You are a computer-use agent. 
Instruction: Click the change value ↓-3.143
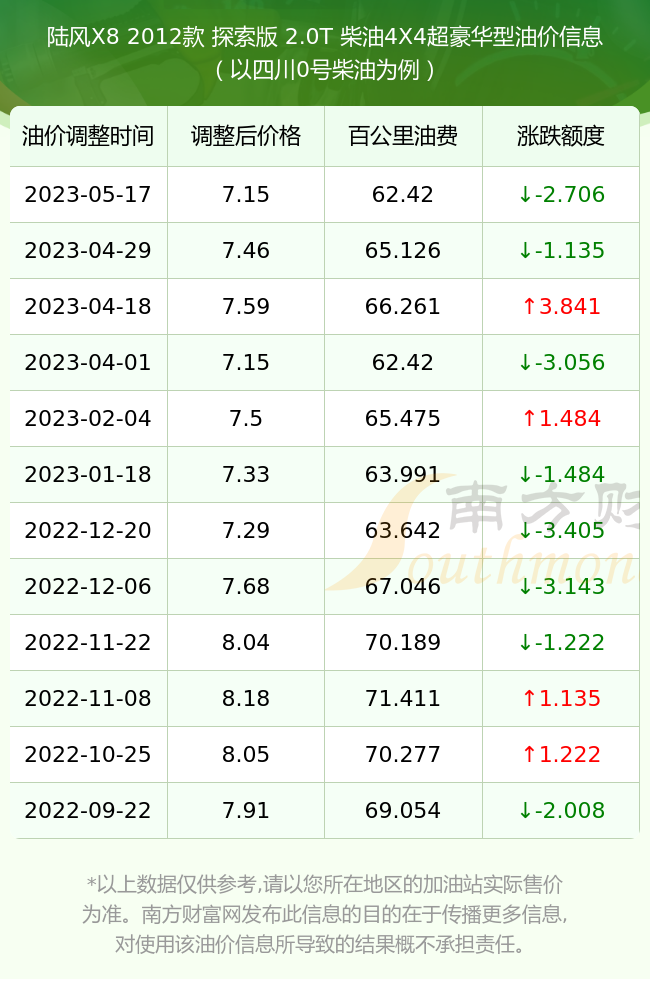pyautogui.click(x=561, y=587)
